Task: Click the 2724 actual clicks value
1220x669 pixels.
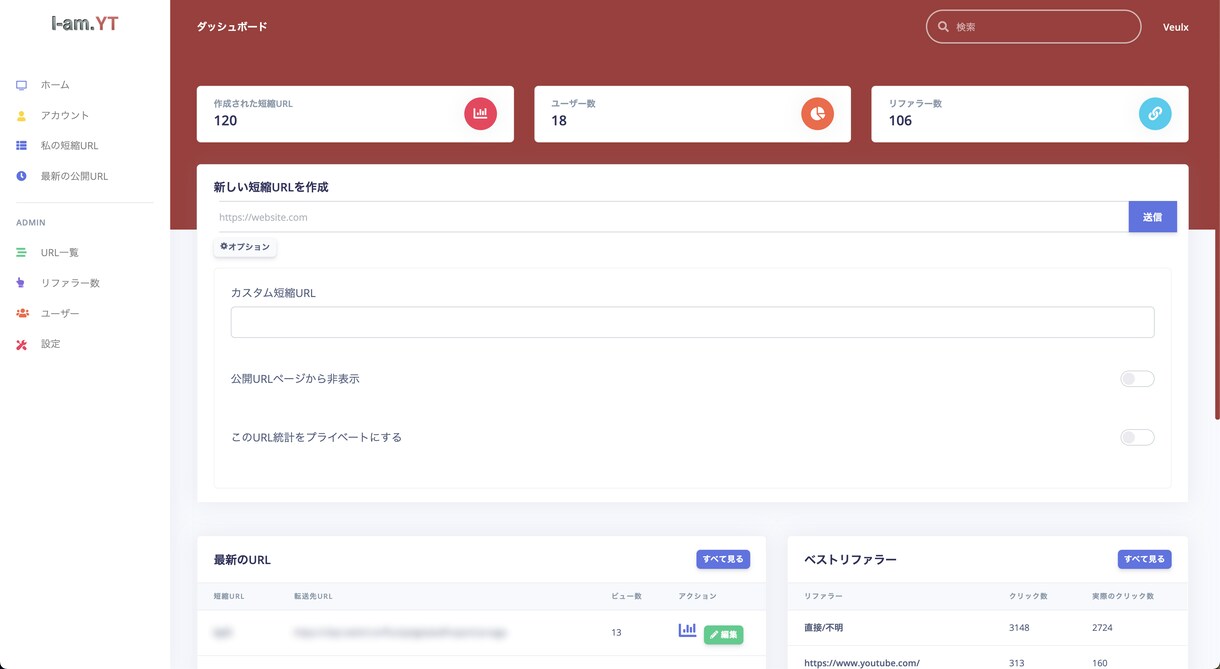Action: point(1102,628)
